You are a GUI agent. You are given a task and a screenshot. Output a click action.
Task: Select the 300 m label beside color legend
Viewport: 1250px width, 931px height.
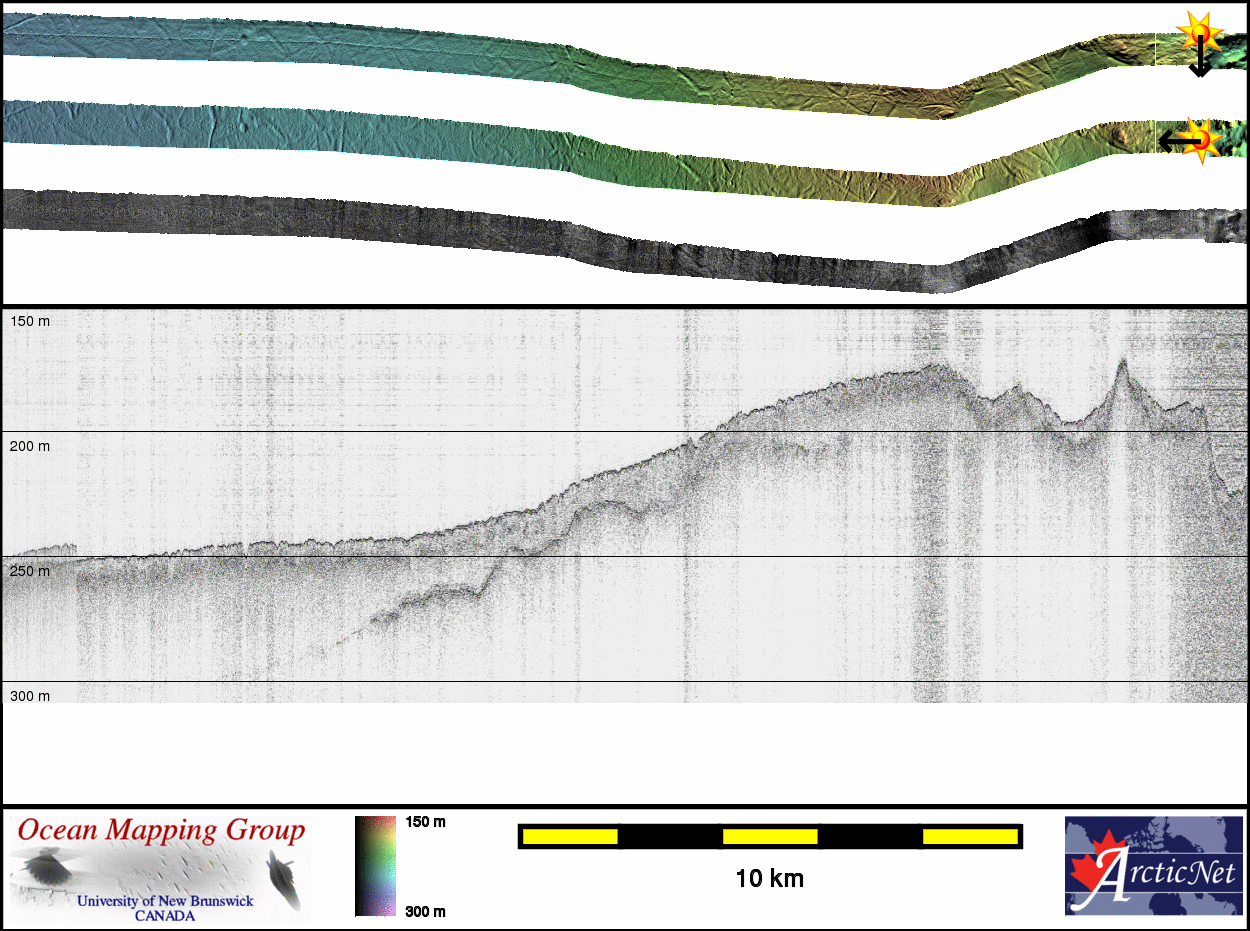click(x=425, y=910)
